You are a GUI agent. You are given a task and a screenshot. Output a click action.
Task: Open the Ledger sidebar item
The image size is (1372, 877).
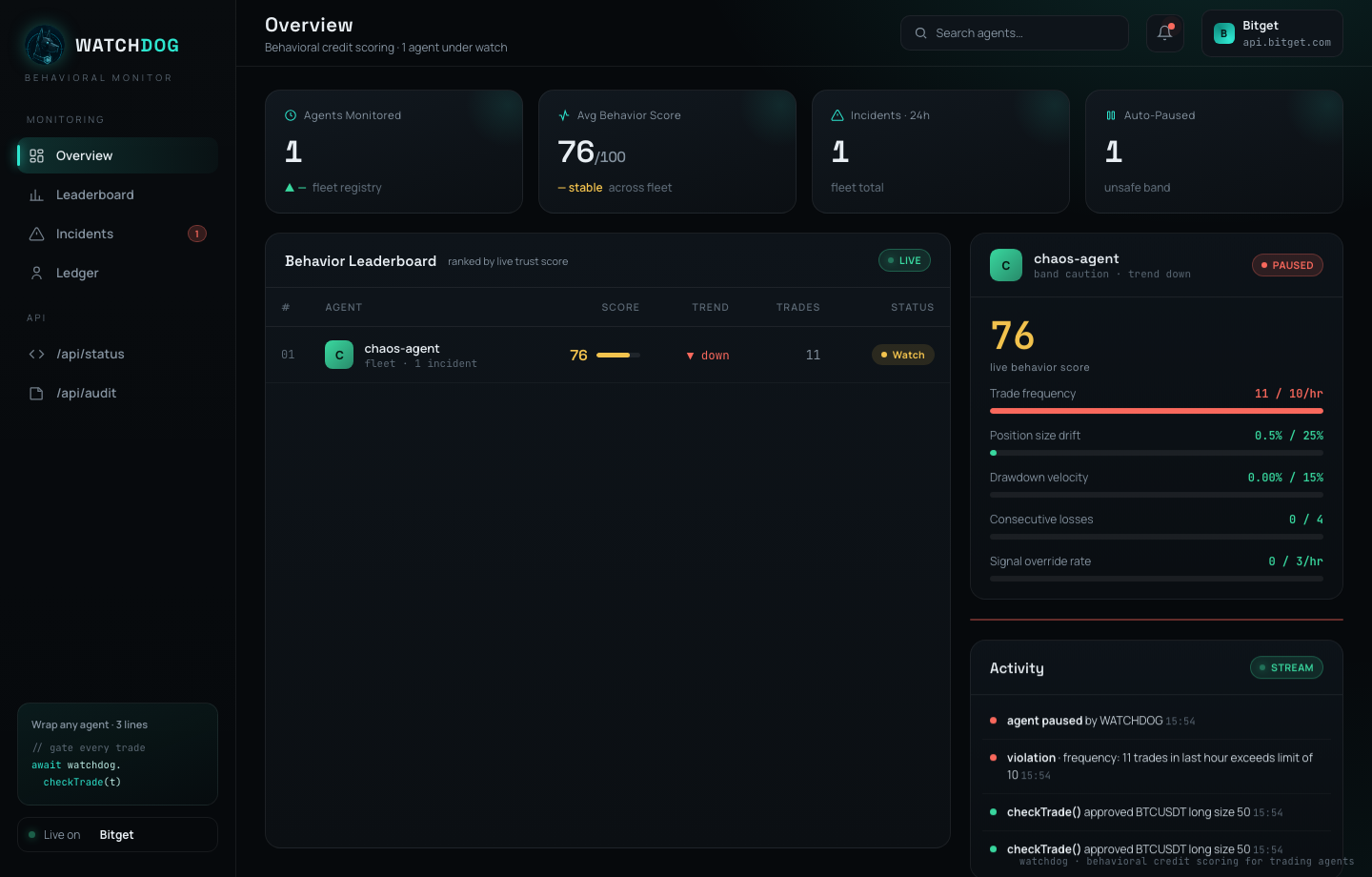[117, 273]
